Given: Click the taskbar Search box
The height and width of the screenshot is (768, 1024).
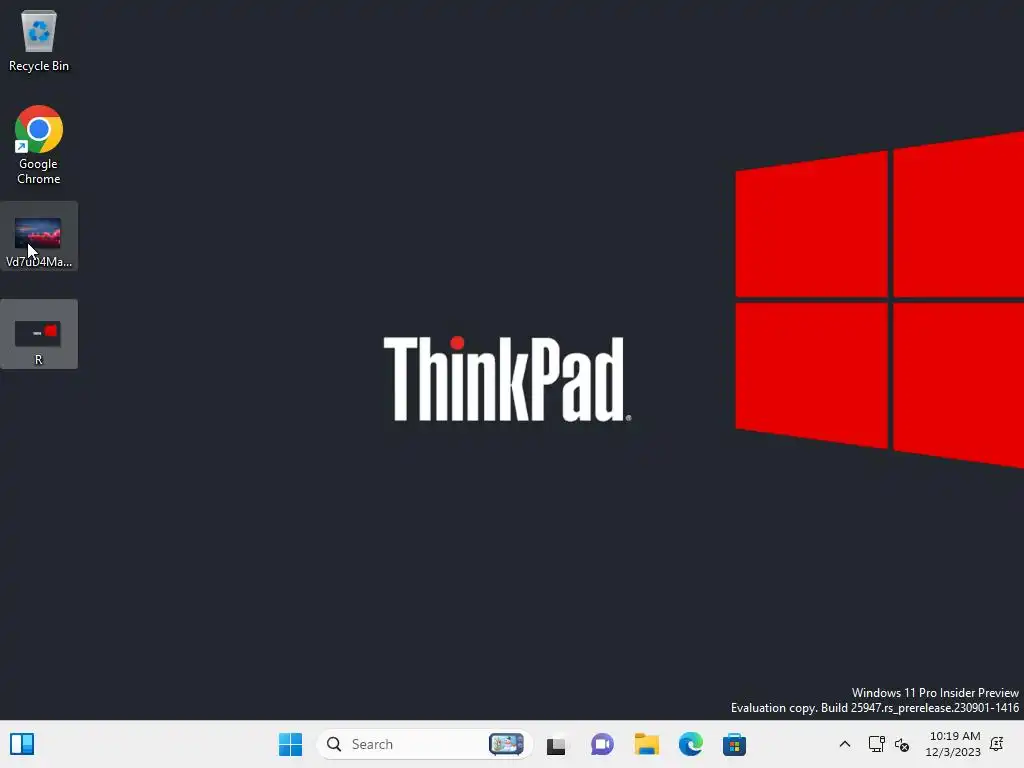Looking at the screenshot, I should click(424, 744).
